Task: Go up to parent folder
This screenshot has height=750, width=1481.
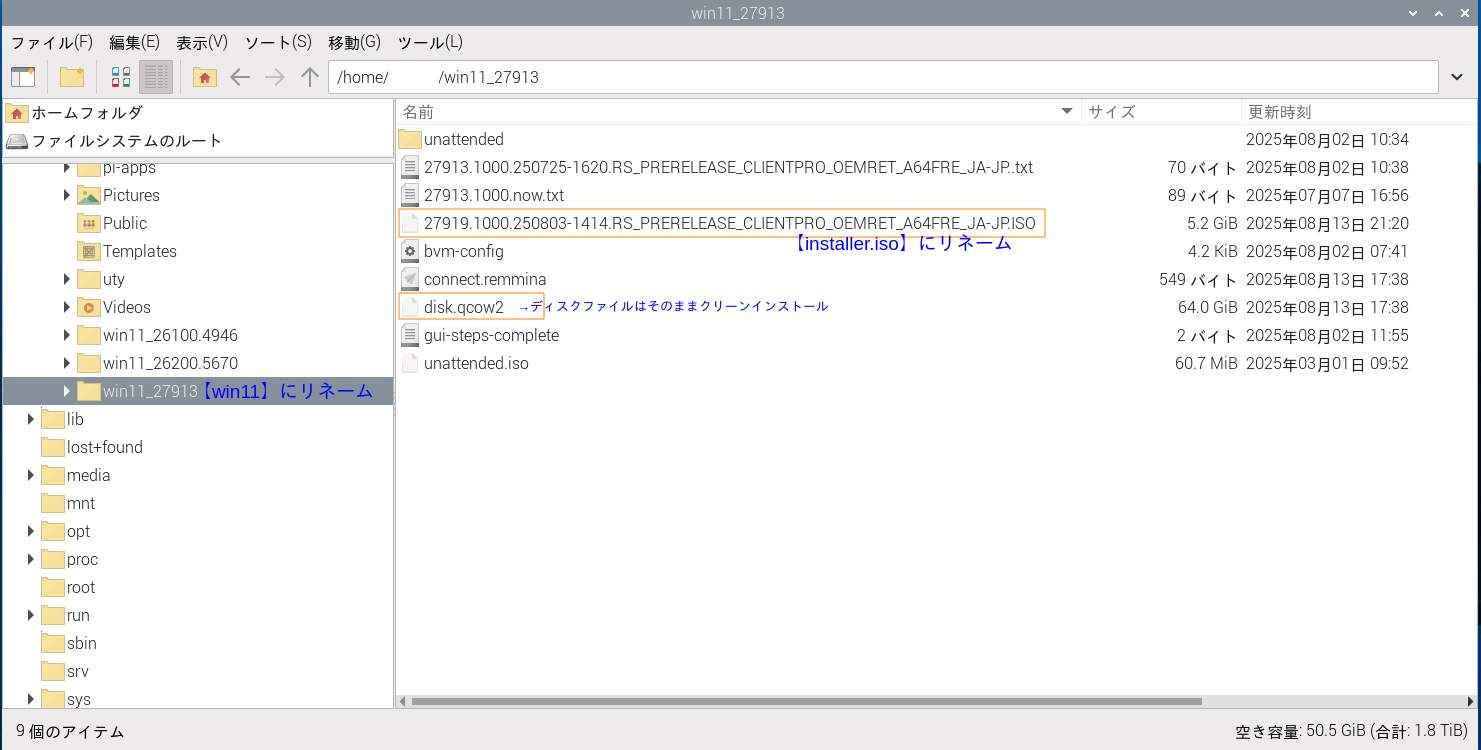Action: coord(310,77)
